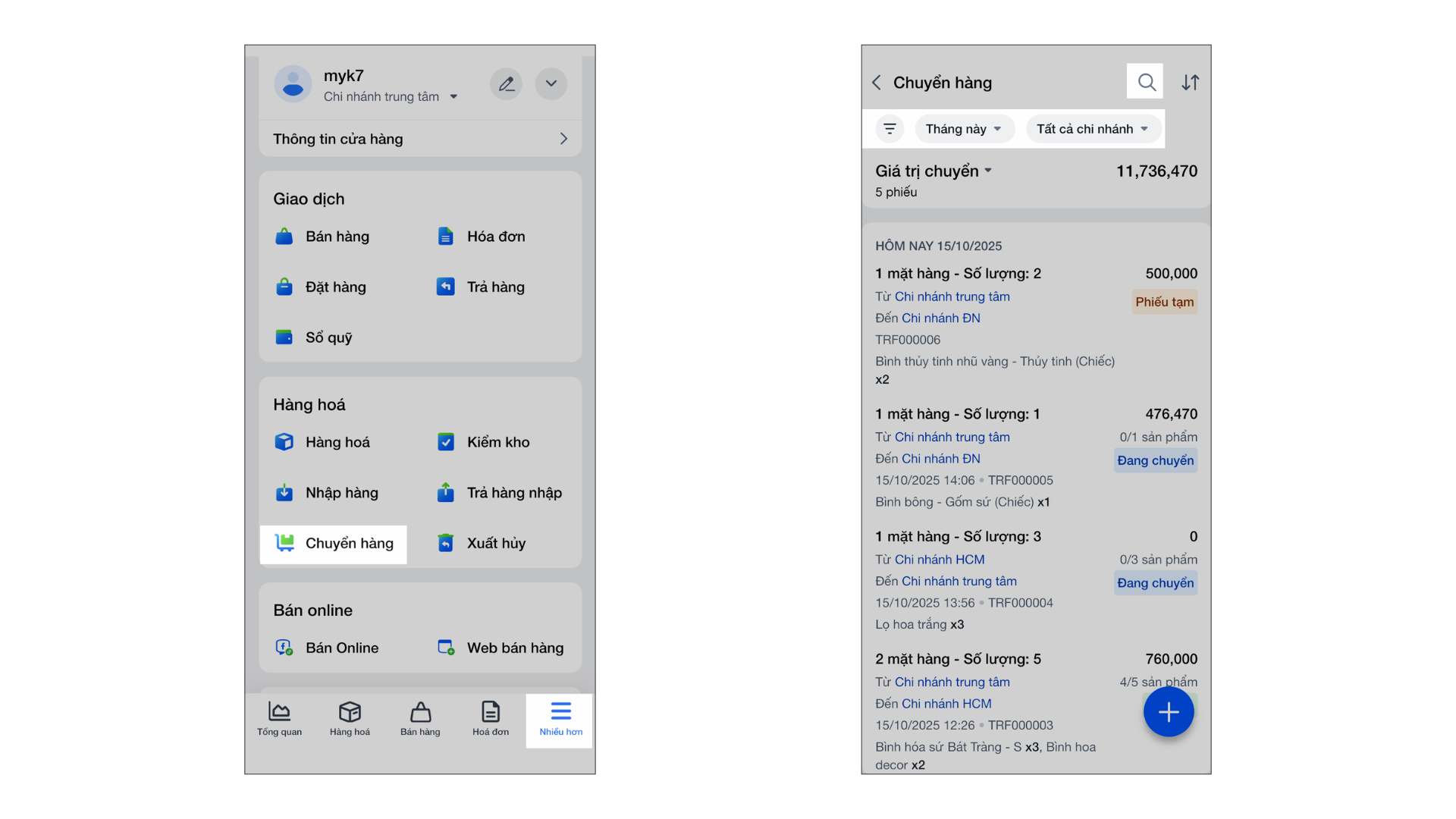Click Chi nhánh ĐN link in TRF000006
Image resolution: width=1456 pixels, height=819 pixels.
click(940, 318)
